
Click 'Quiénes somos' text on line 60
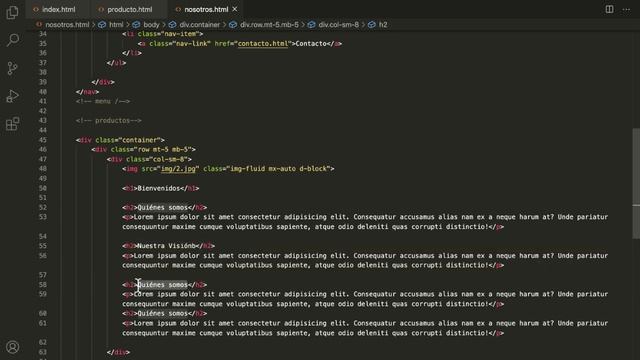pyautogui.click(x=162, y=313)
